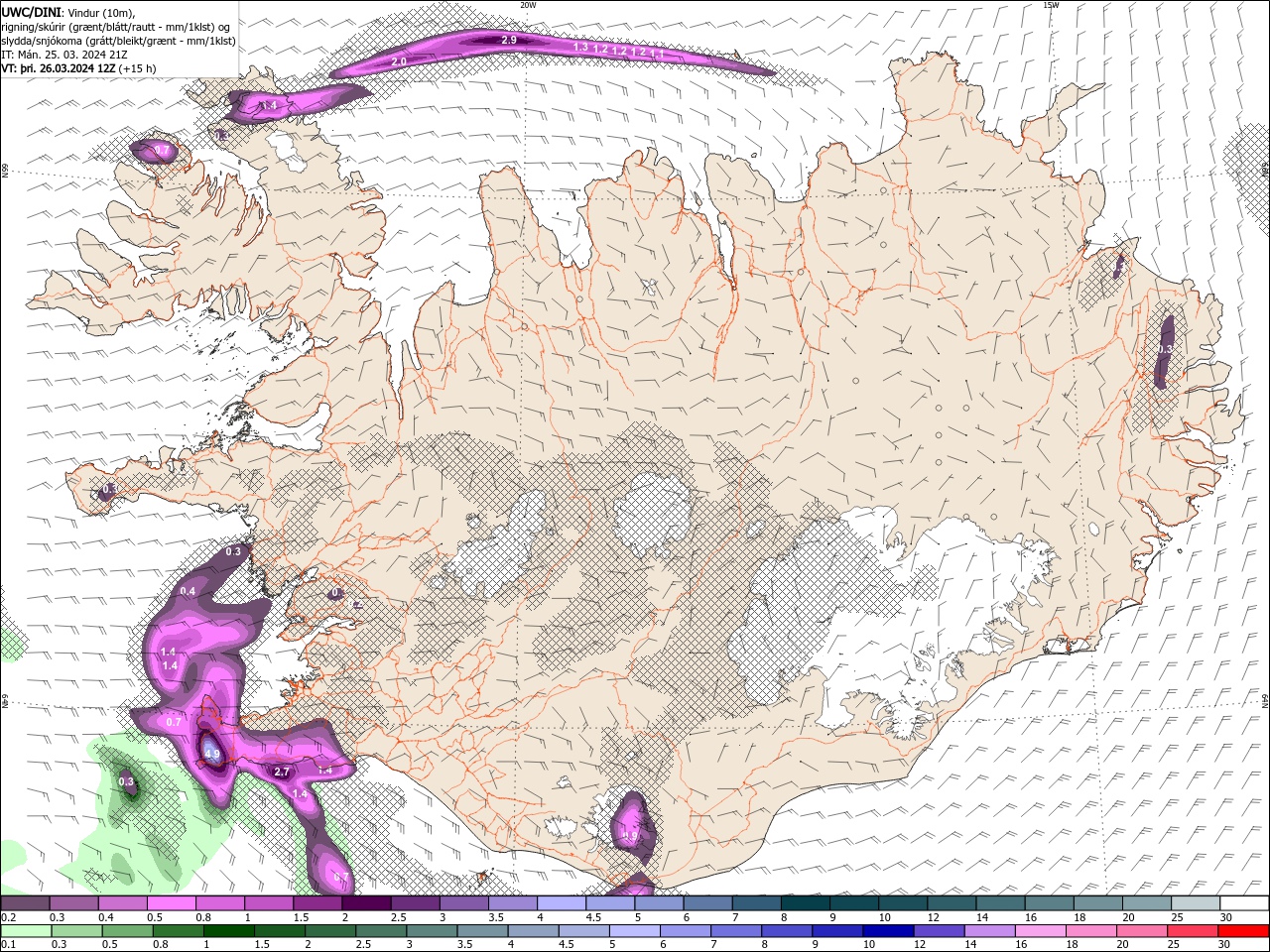Click the red last swatch of the rain scale
Image resolution: width=1270 pixels, height=952 pixels.
[x=1243, y=931]
